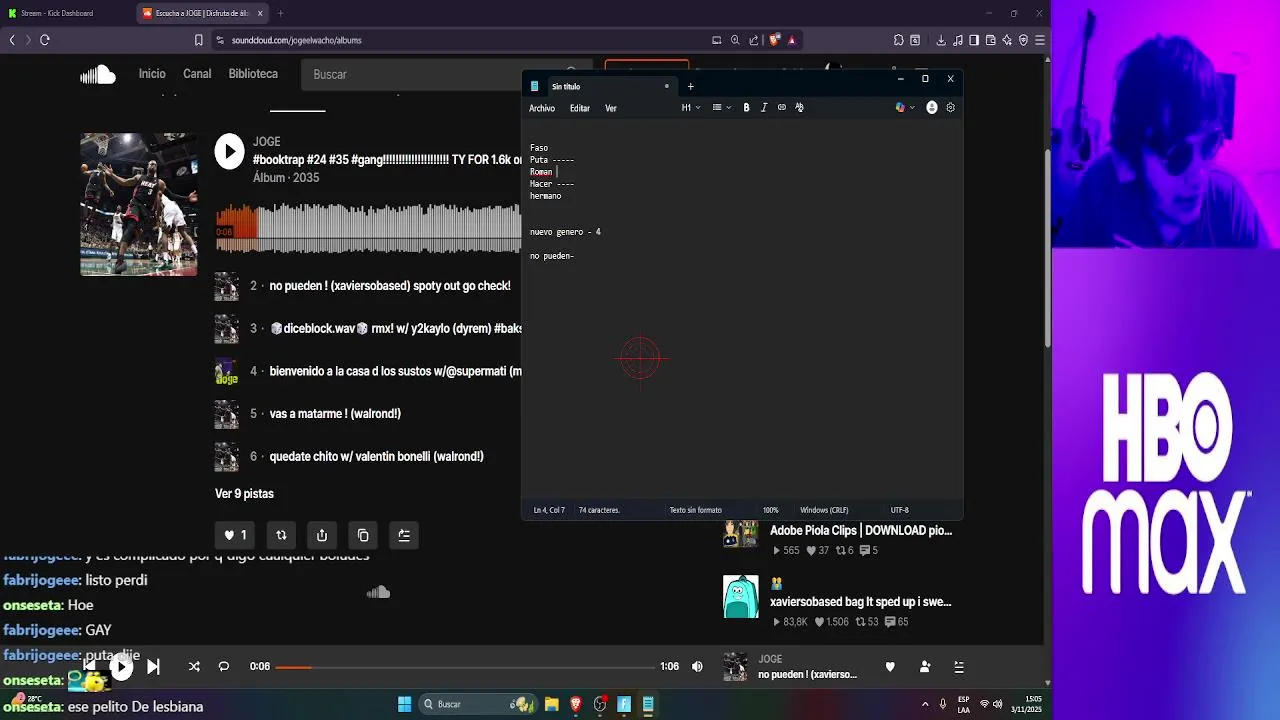Image resolution: width=1280 pixels, height=720 pixels.
Task: Open Adobe Piola Clips track link
Action: coord(861,531)
